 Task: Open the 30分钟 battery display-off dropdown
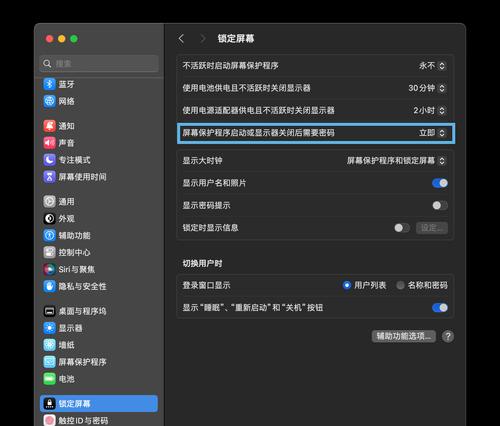click(x=427, y=88)
